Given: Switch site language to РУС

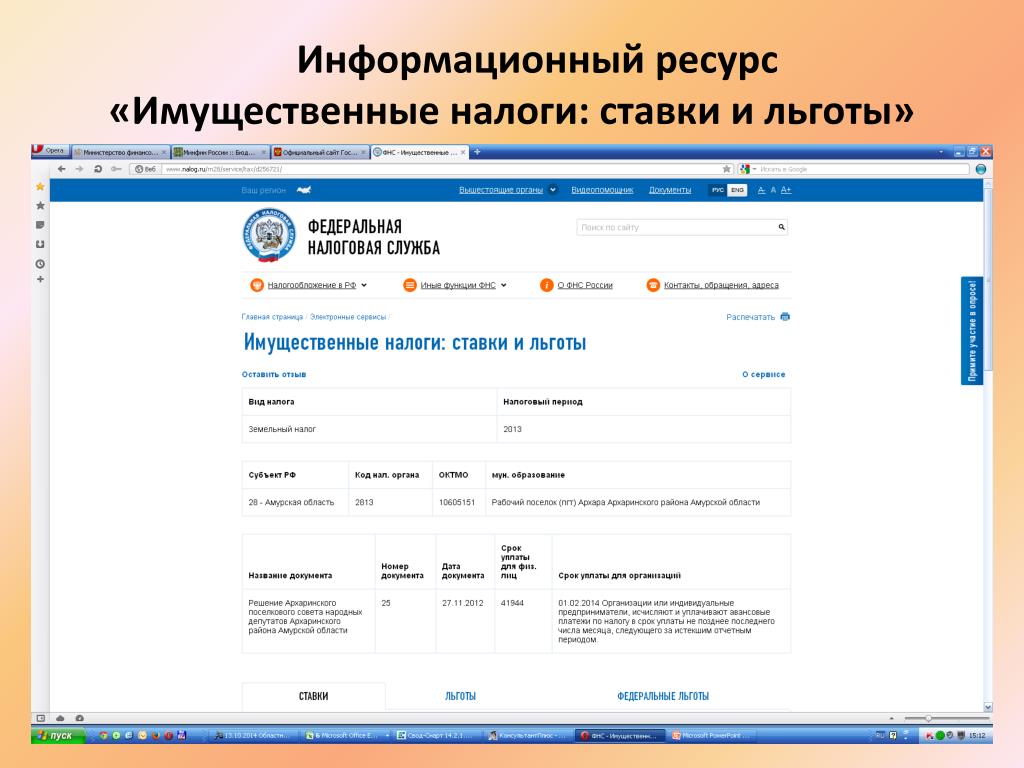Looking at the screenshot, I should pos(718,190).
